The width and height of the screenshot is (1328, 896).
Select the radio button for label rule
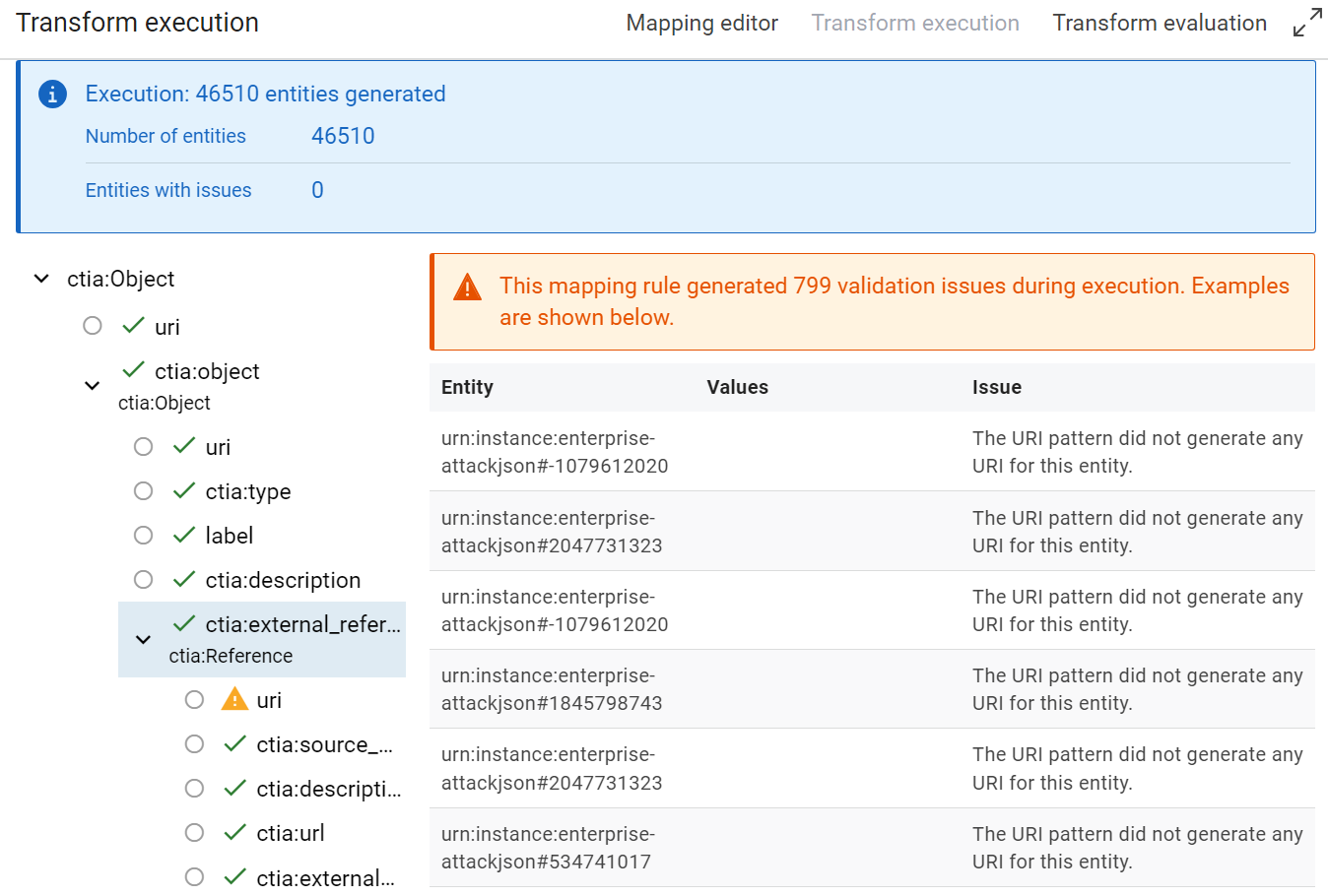(144, 535)
